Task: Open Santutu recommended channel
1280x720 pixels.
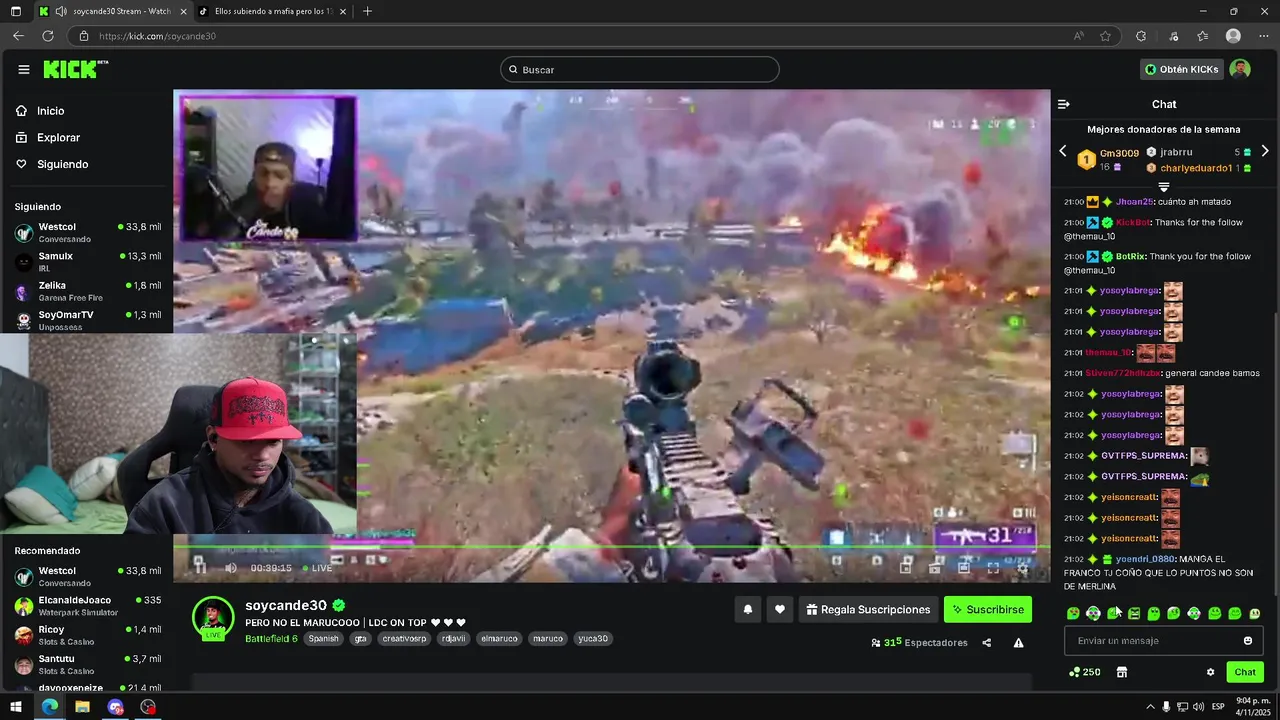Action: click(88, 664)
